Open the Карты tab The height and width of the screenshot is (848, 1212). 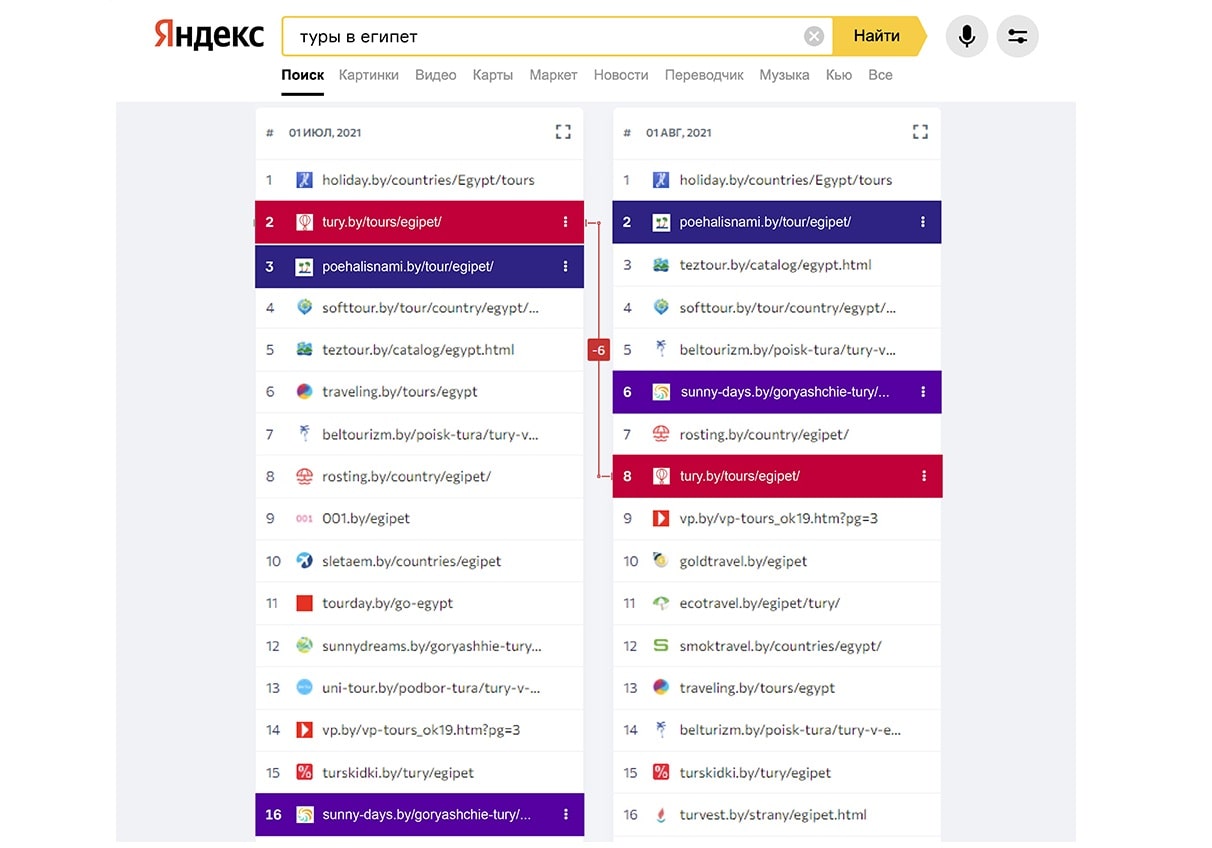493,75
